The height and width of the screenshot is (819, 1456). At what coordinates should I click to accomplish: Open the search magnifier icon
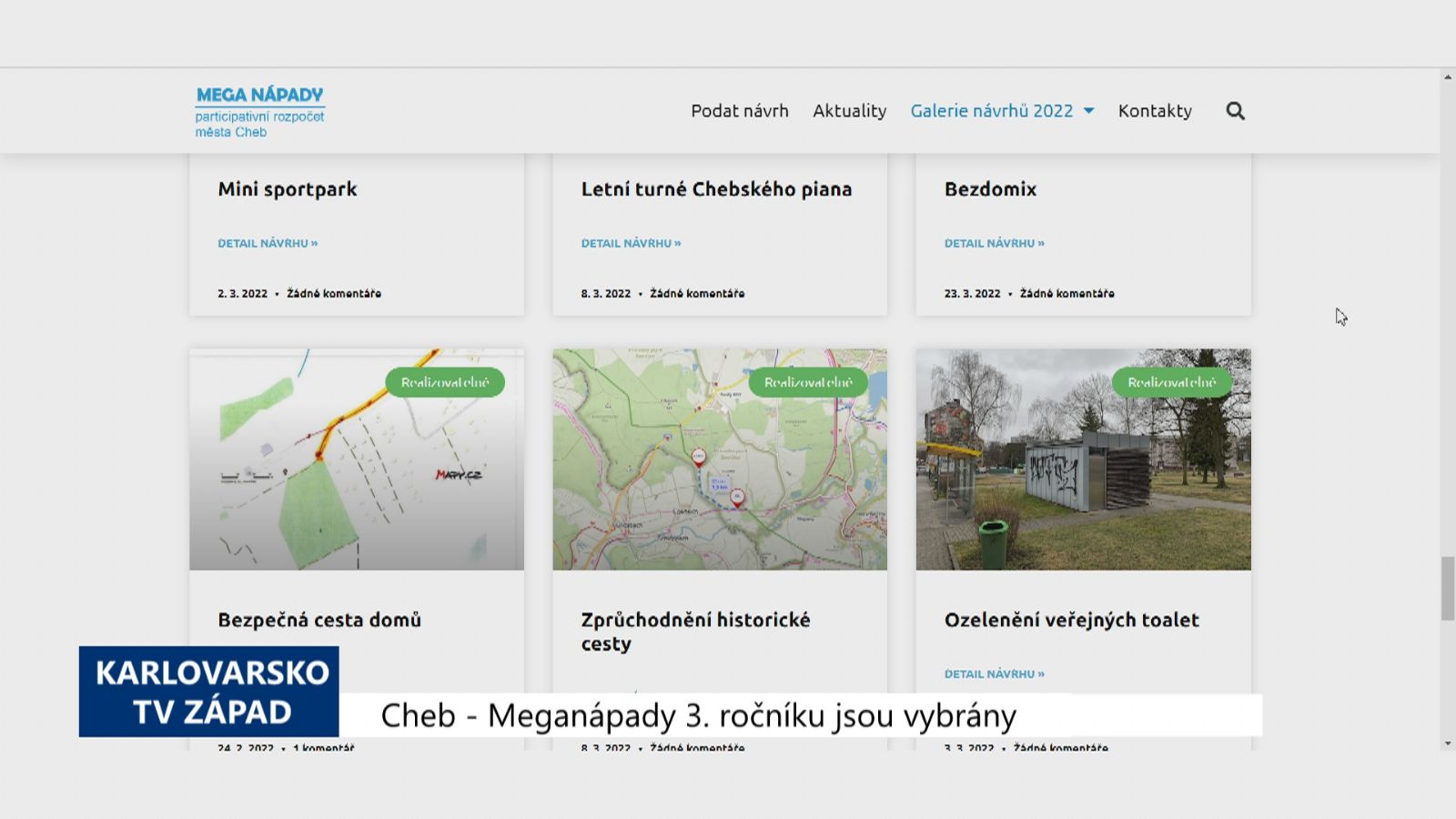(1235, 111)
